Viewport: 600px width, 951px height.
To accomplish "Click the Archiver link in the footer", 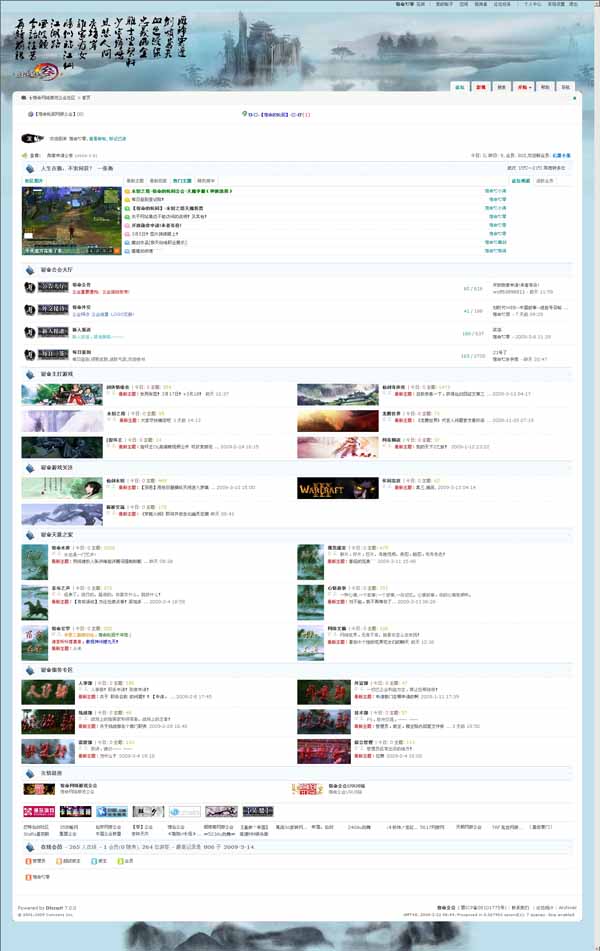I will tap(567, 908).
